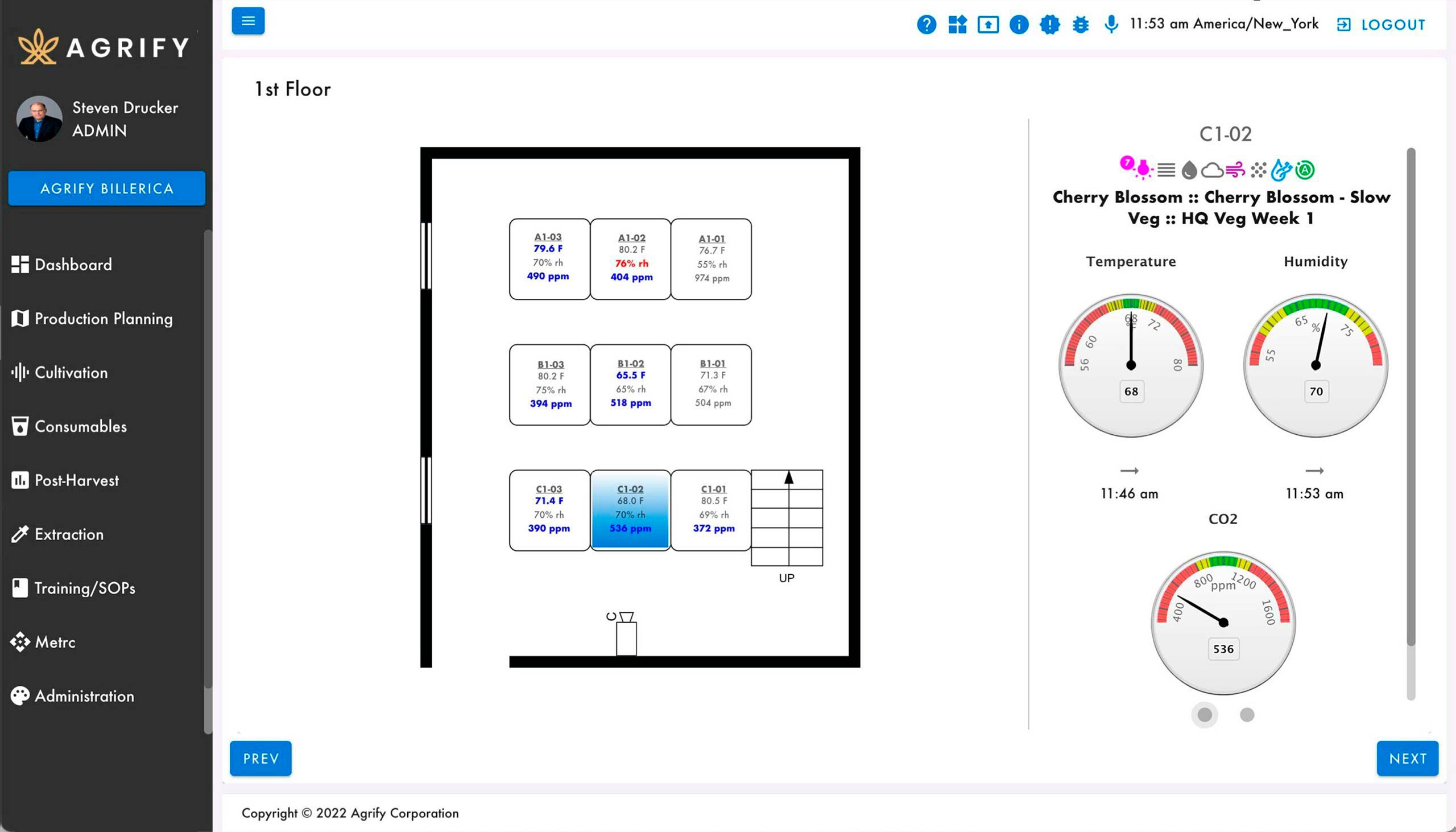Select grow unit A1-01 on floor plan
Viewport: 1456px width, 832px height.
click(x=712, y=259)
